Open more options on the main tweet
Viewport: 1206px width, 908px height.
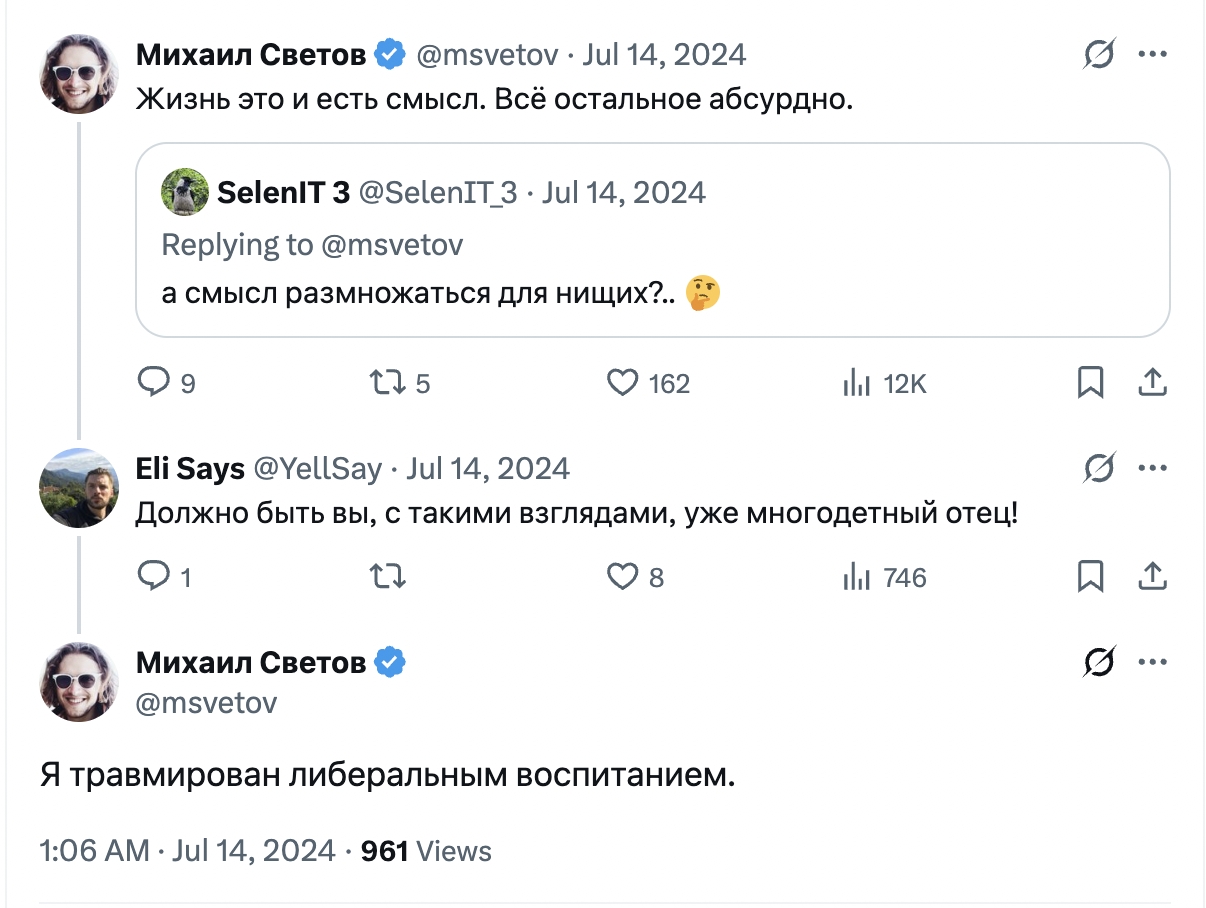[1153, 661]
